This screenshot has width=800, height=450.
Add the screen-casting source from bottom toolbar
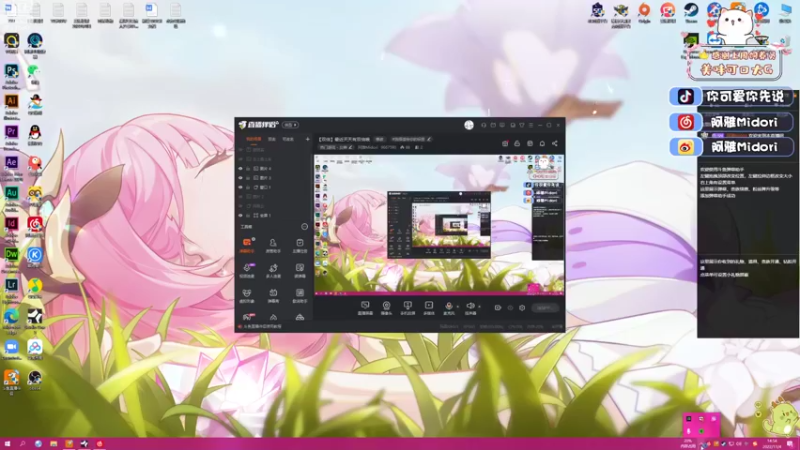click(x=407, y=308)
